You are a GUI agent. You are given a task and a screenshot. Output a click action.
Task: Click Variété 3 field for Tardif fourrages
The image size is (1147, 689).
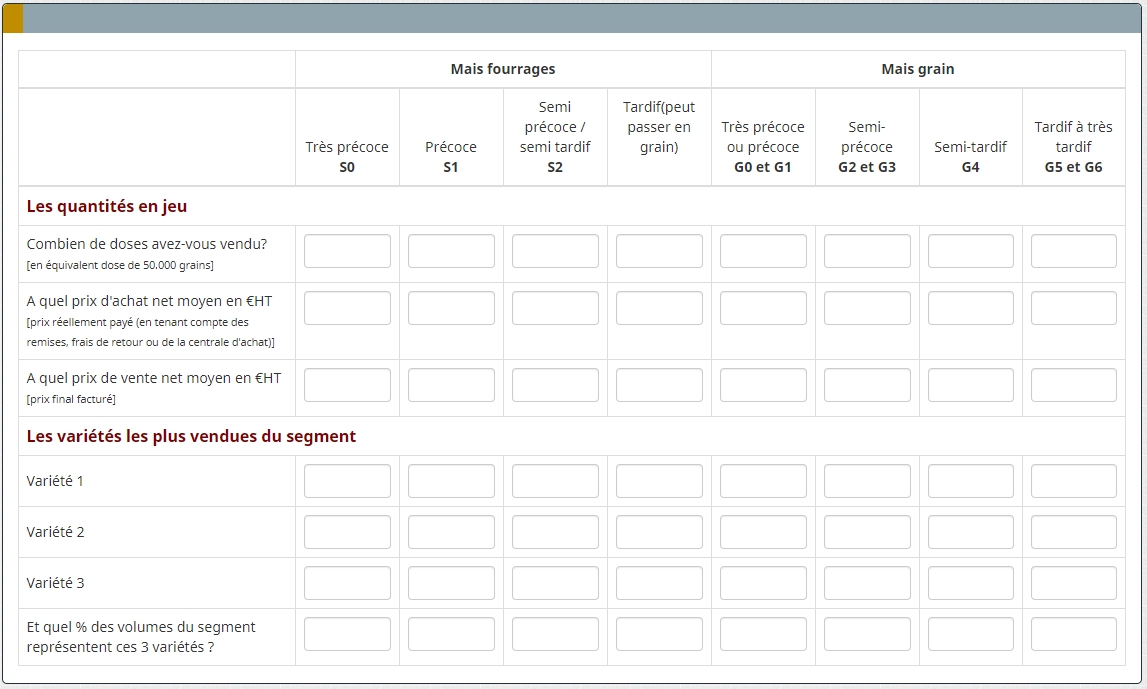click(x=659, y=583)
